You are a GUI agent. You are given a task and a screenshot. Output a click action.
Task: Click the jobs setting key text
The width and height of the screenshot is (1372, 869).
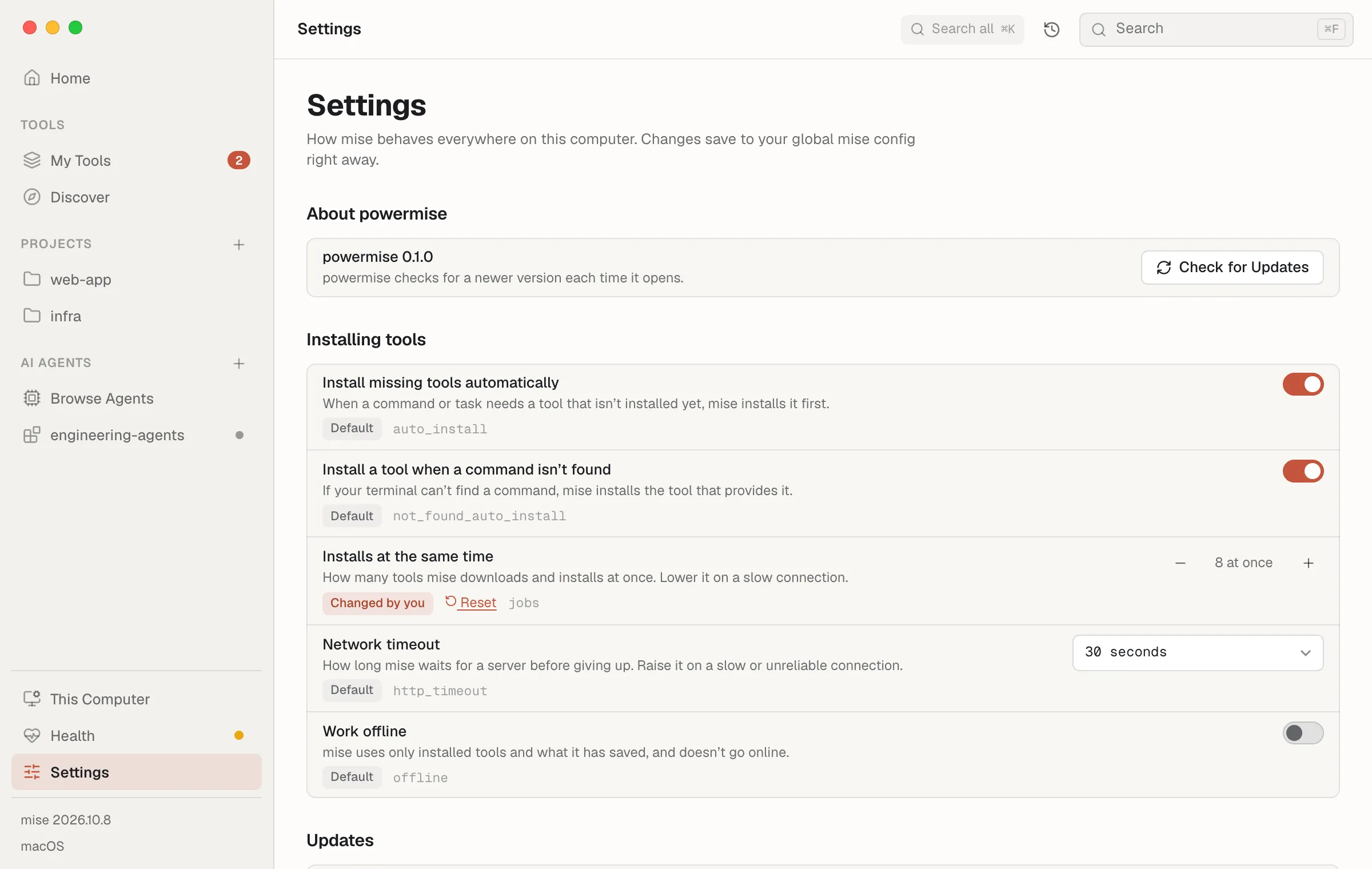coord(524,603)
